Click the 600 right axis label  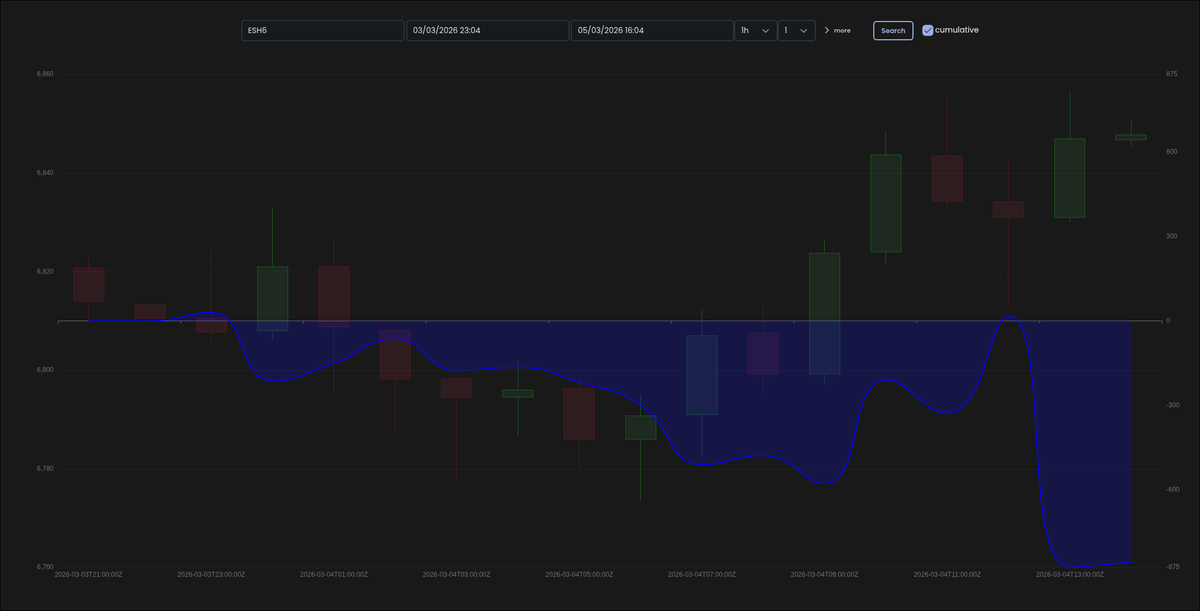1171,152
